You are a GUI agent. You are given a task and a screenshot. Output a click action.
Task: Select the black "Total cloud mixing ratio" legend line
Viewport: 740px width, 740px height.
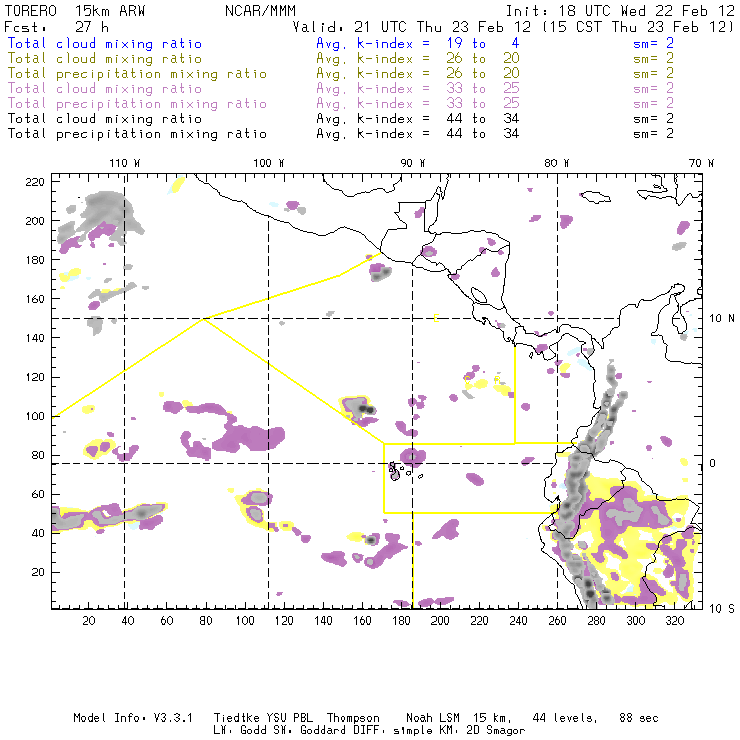point(105,119)
